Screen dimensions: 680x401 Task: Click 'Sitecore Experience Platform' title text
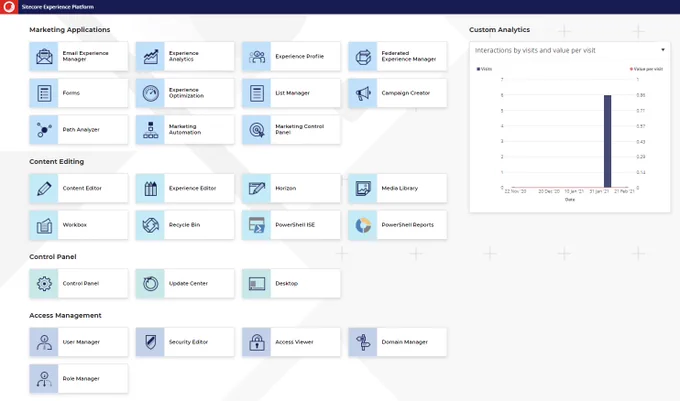coord(58,7)
